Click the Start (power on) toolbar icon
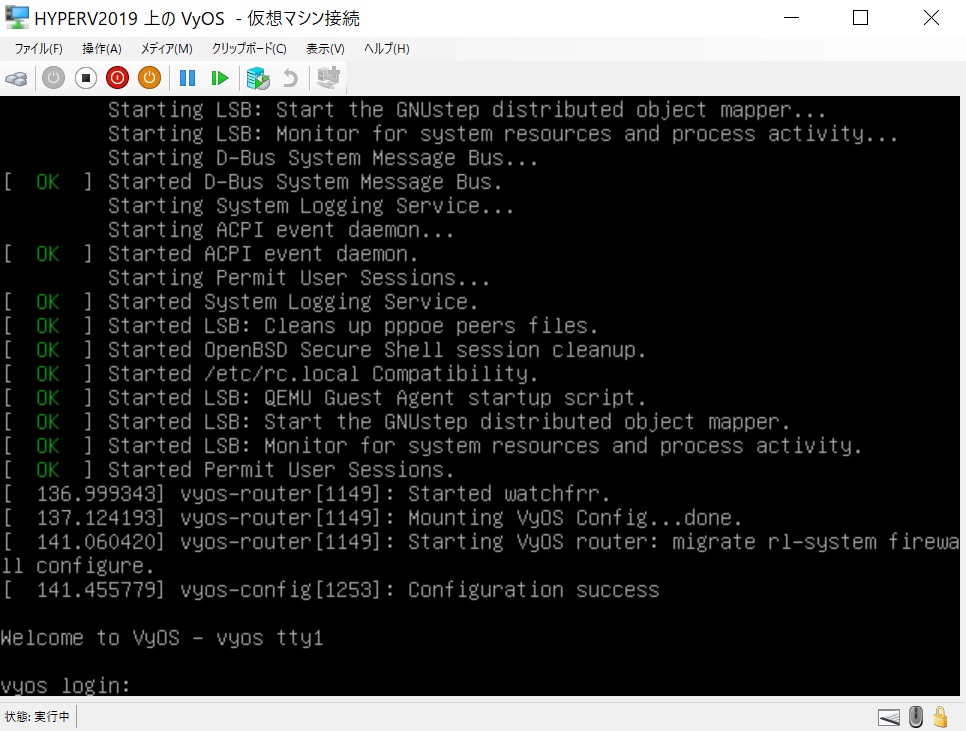966x731 pixels. 53,78
